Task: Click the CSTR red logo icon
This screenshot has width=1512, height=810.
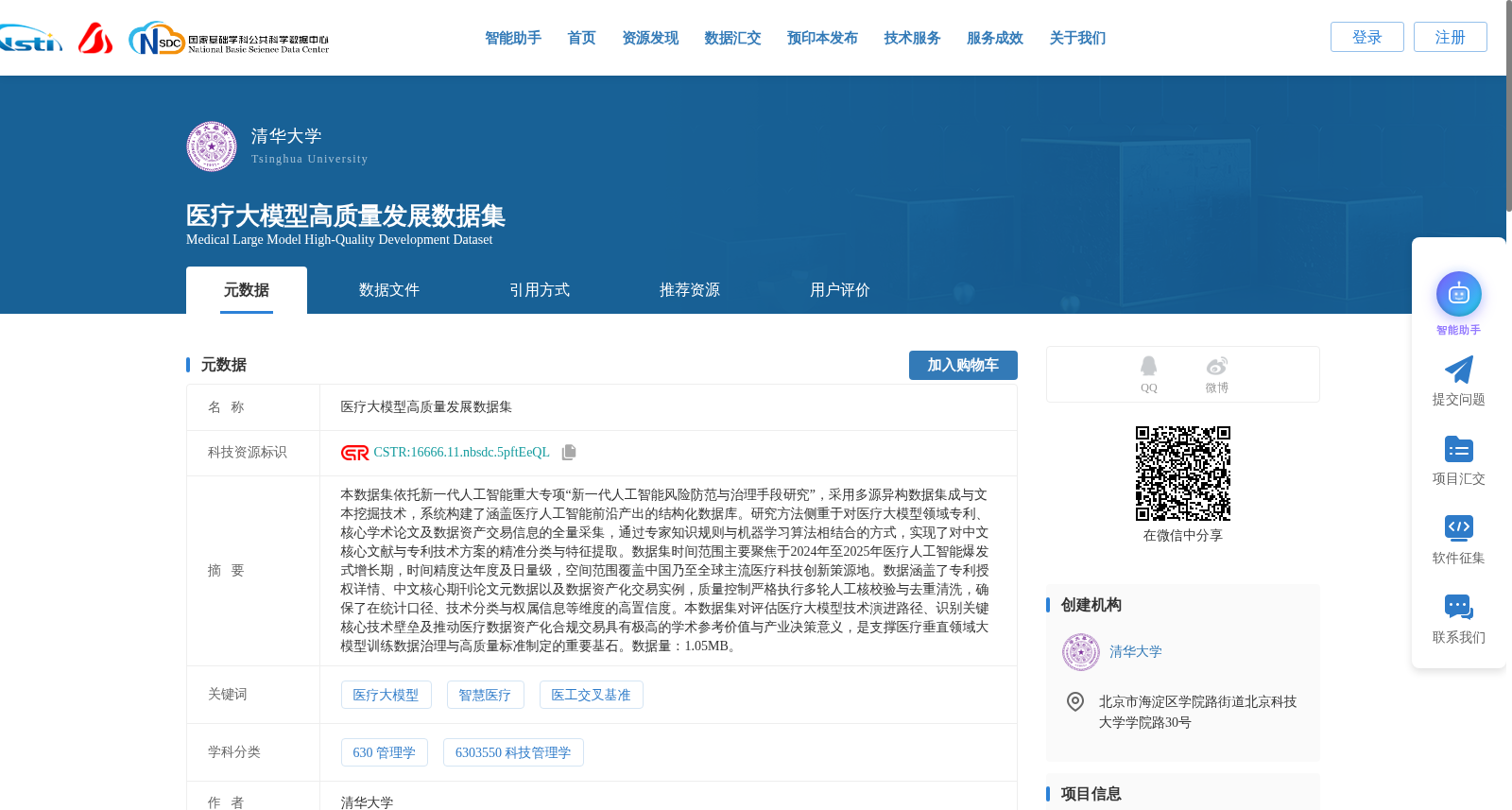Action: [355, 453]
